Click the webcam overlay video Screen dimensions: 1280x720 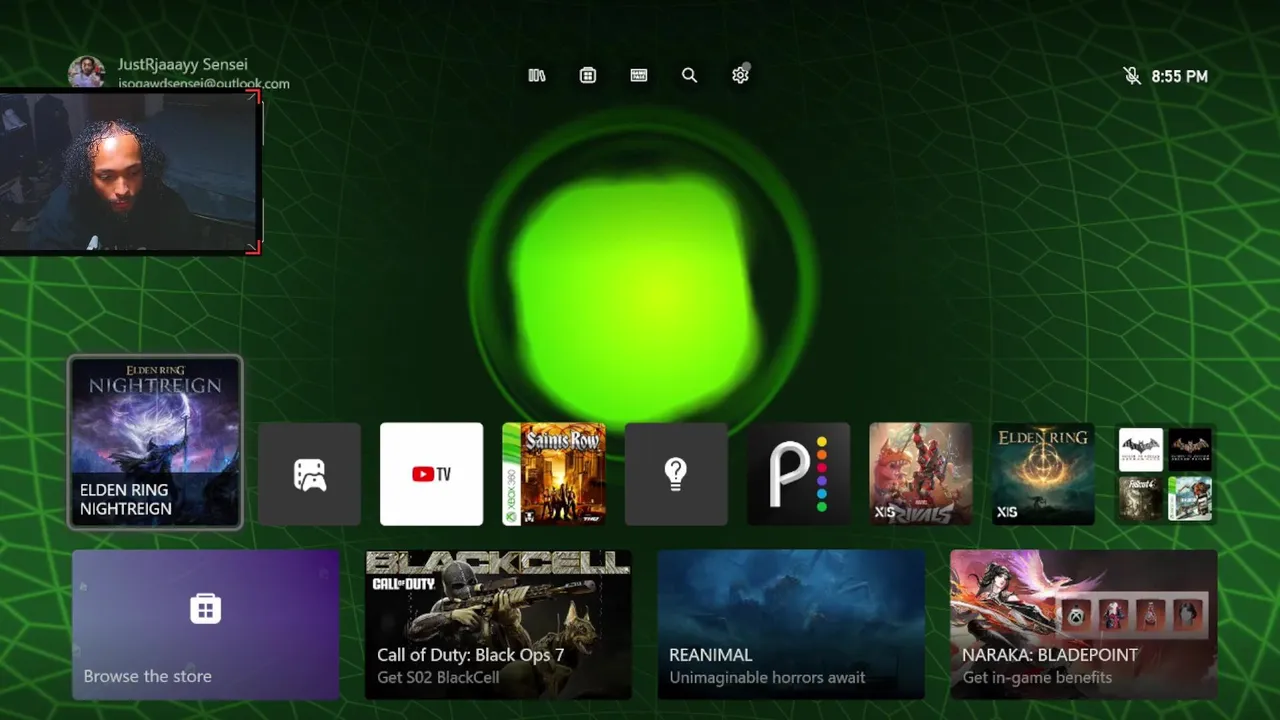point(130,172)
